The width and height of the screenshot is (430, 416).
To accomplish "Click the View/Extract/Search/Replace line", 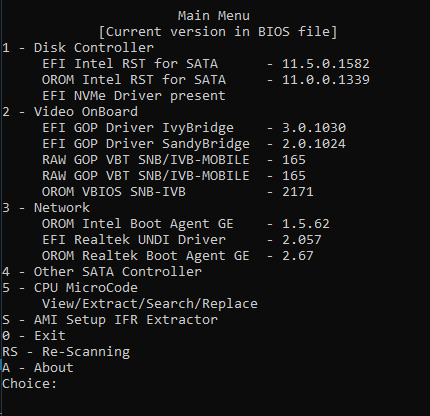I will click(x=150, y=304).
